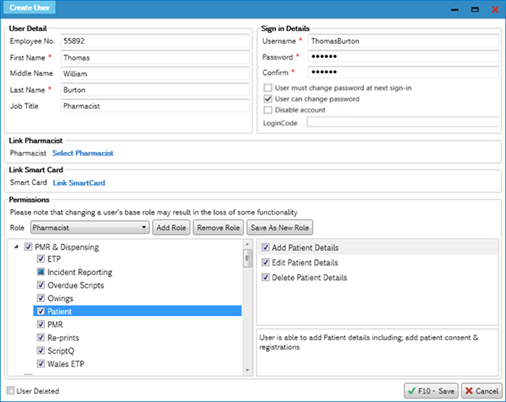This screenshot has width=506, height=402.
Task: Open the Link SmartCard link
Action: 79,183
